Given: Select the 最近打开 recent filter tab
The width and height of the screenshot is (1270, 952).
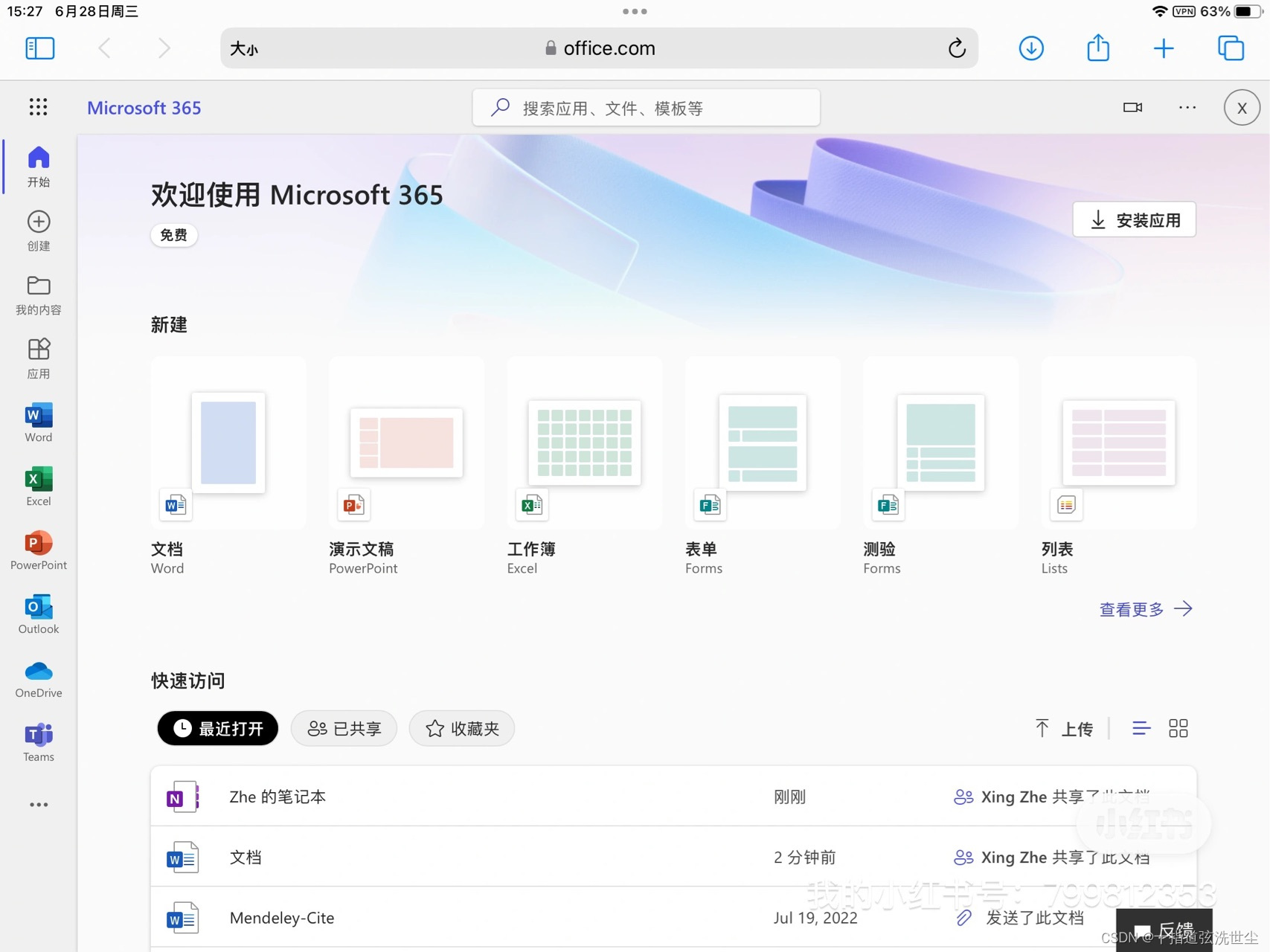Looking at the screenshot, I should point(218,728).
